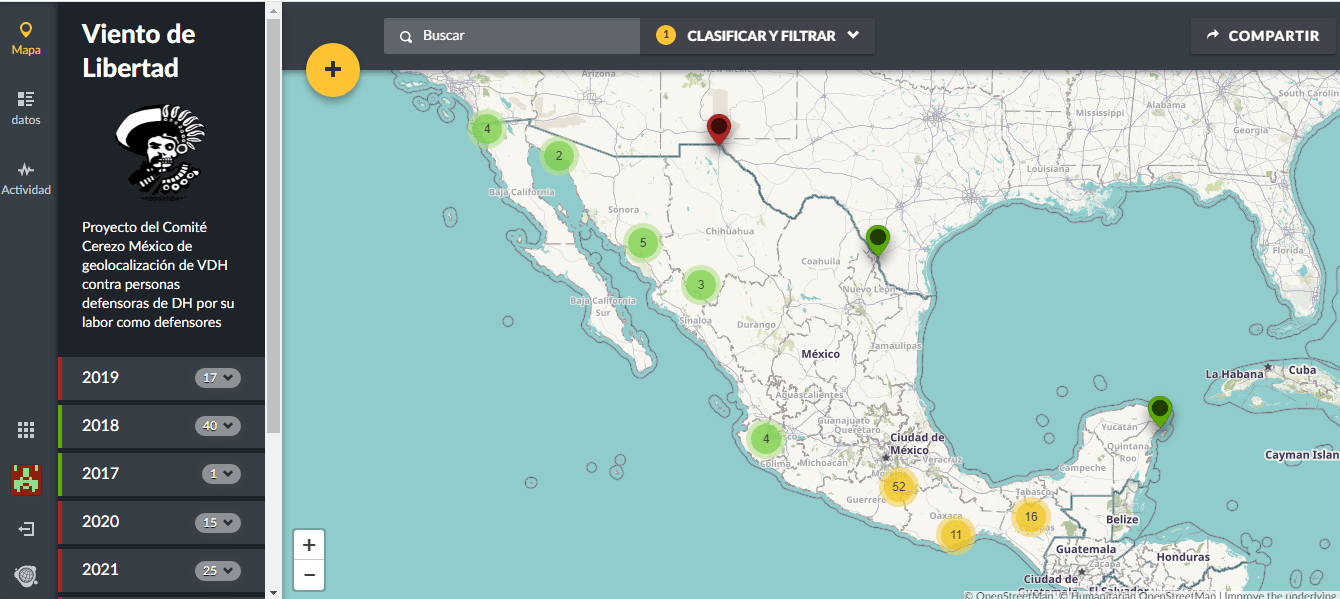Click the Compartir share button

pyautogui.click(x=1263, y=36)
